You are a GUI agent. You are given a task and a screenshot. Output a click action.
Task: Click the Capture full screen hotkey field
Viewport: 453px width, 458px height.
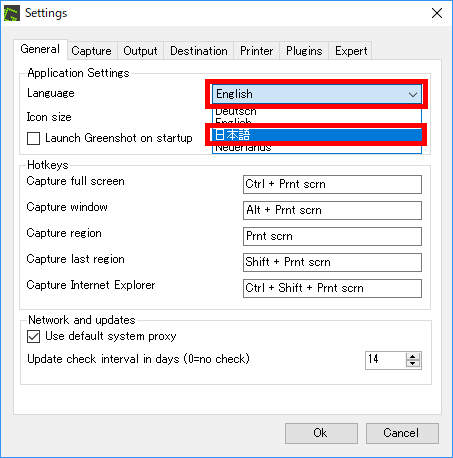pos(332,184)
